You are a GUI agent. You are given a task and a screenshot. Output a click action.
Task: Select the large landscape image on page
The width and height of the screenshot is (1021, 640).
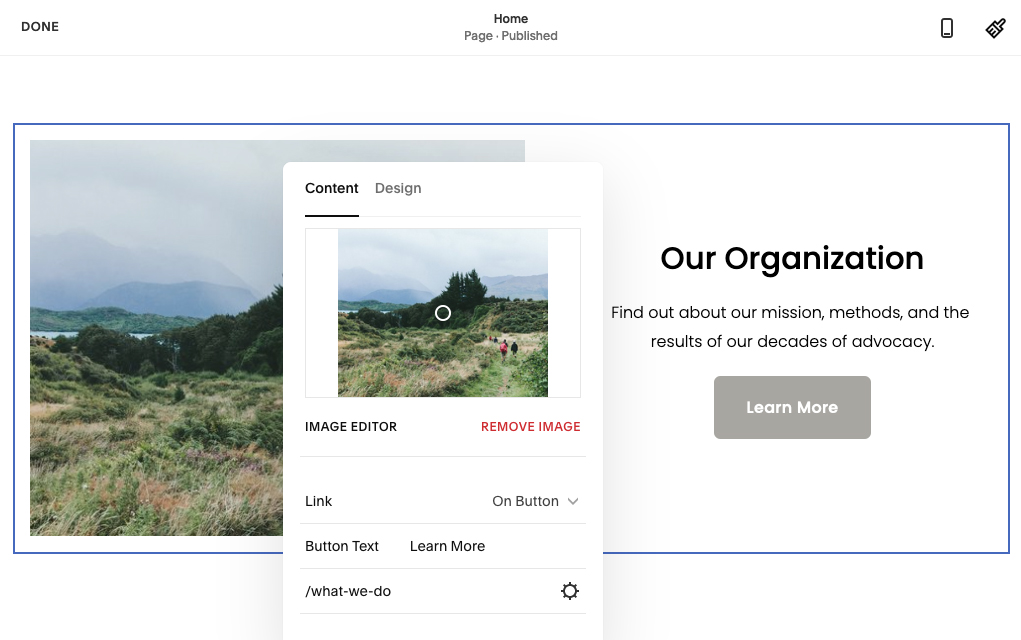(x=156, y=338)
